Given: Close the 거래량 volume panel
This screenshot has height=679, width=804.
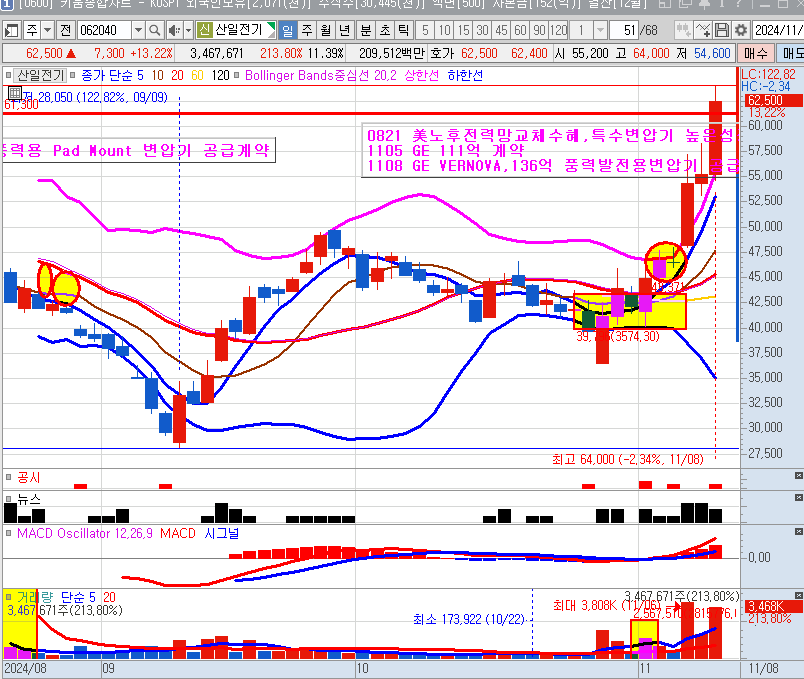Looking at the screenshot, I should [798, 595].
